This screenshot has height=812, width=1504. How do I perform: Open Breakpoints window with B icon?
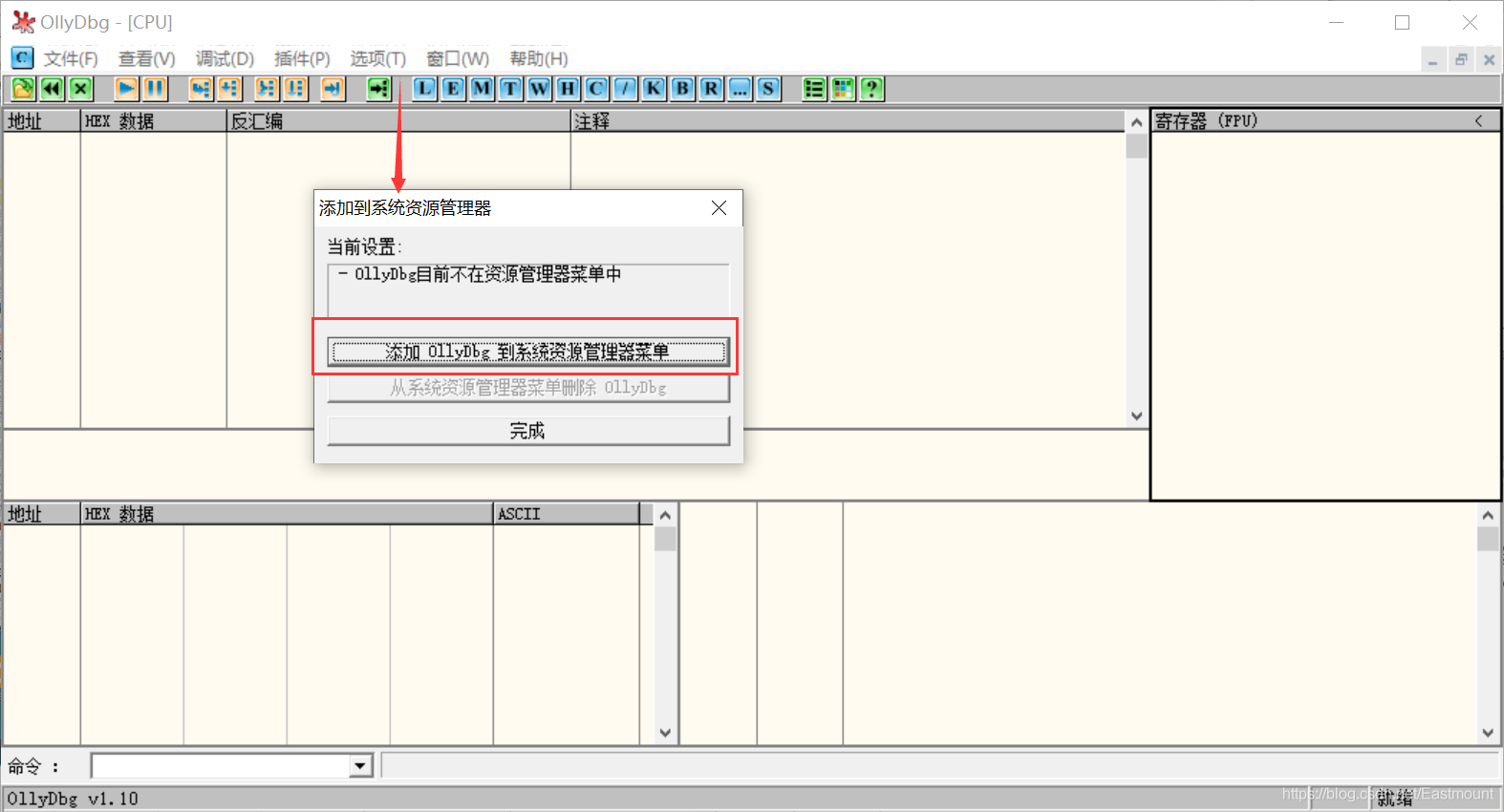(x=682, y=89)
